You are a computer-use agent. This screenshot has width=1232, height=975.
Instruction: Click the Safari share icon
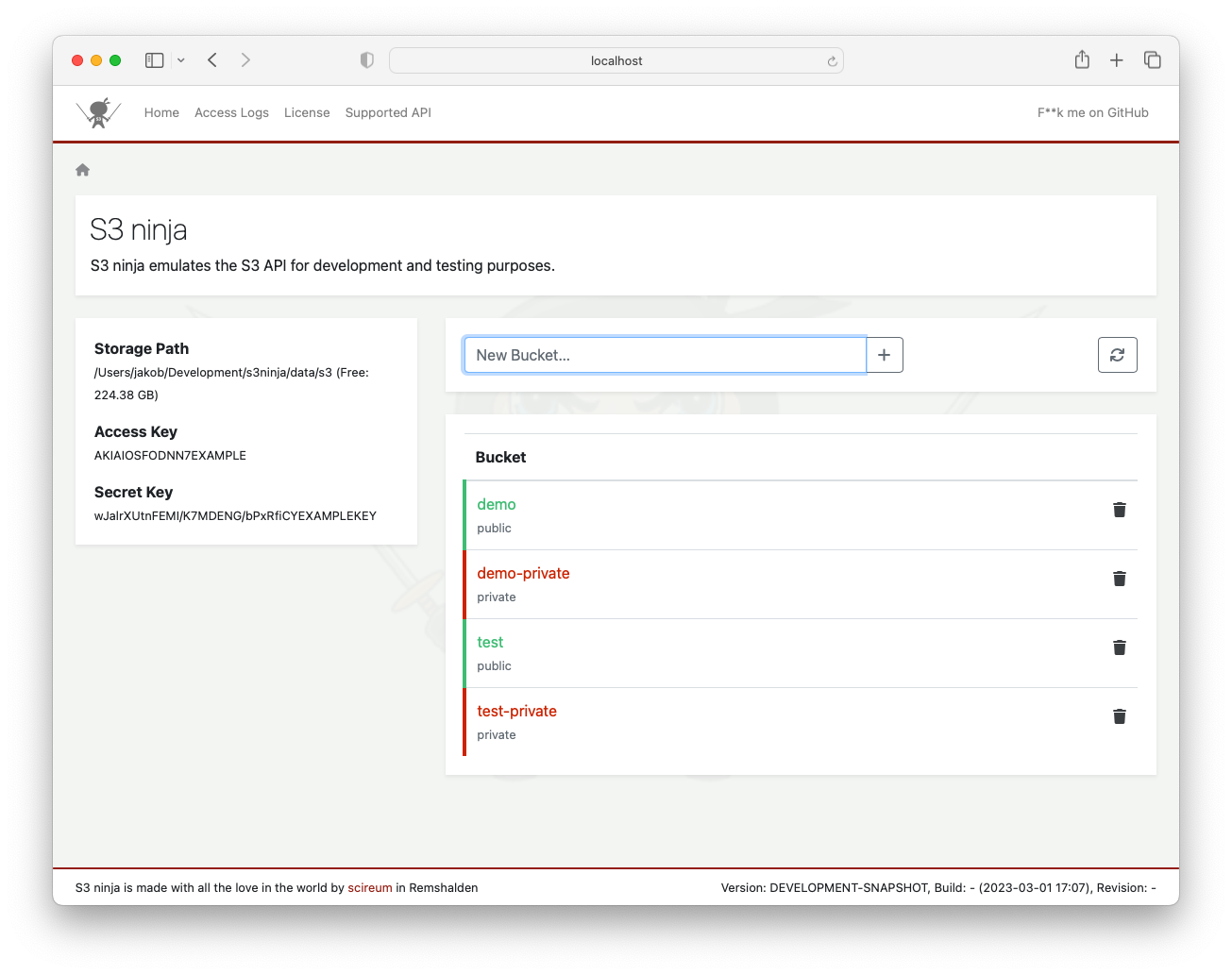[1082, 60]
